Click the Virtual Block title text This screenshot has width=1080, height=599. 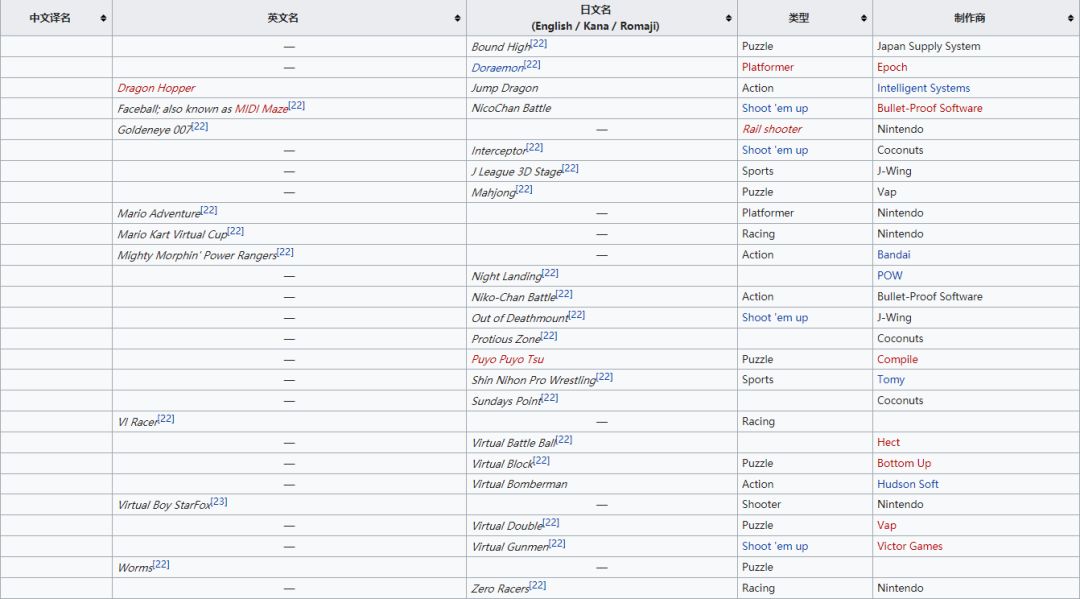503,464
